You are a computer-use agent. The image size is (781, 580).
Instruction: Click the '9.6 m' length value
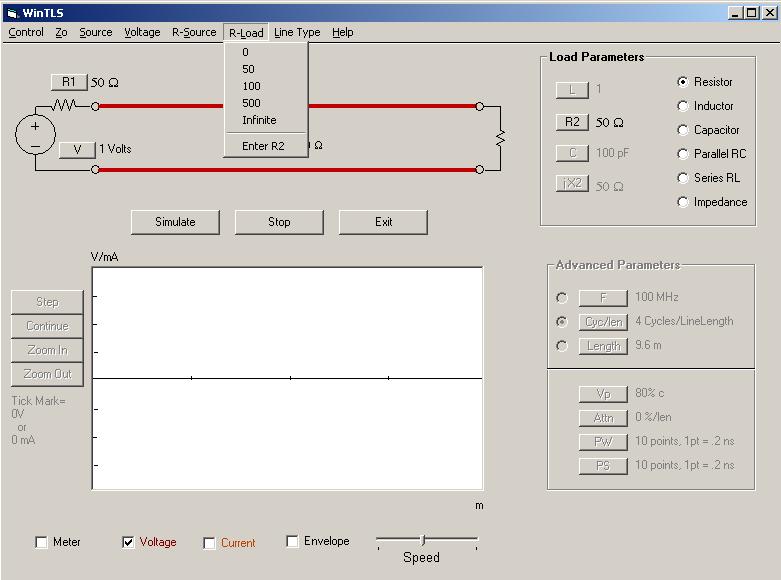[x=648, y=345]
